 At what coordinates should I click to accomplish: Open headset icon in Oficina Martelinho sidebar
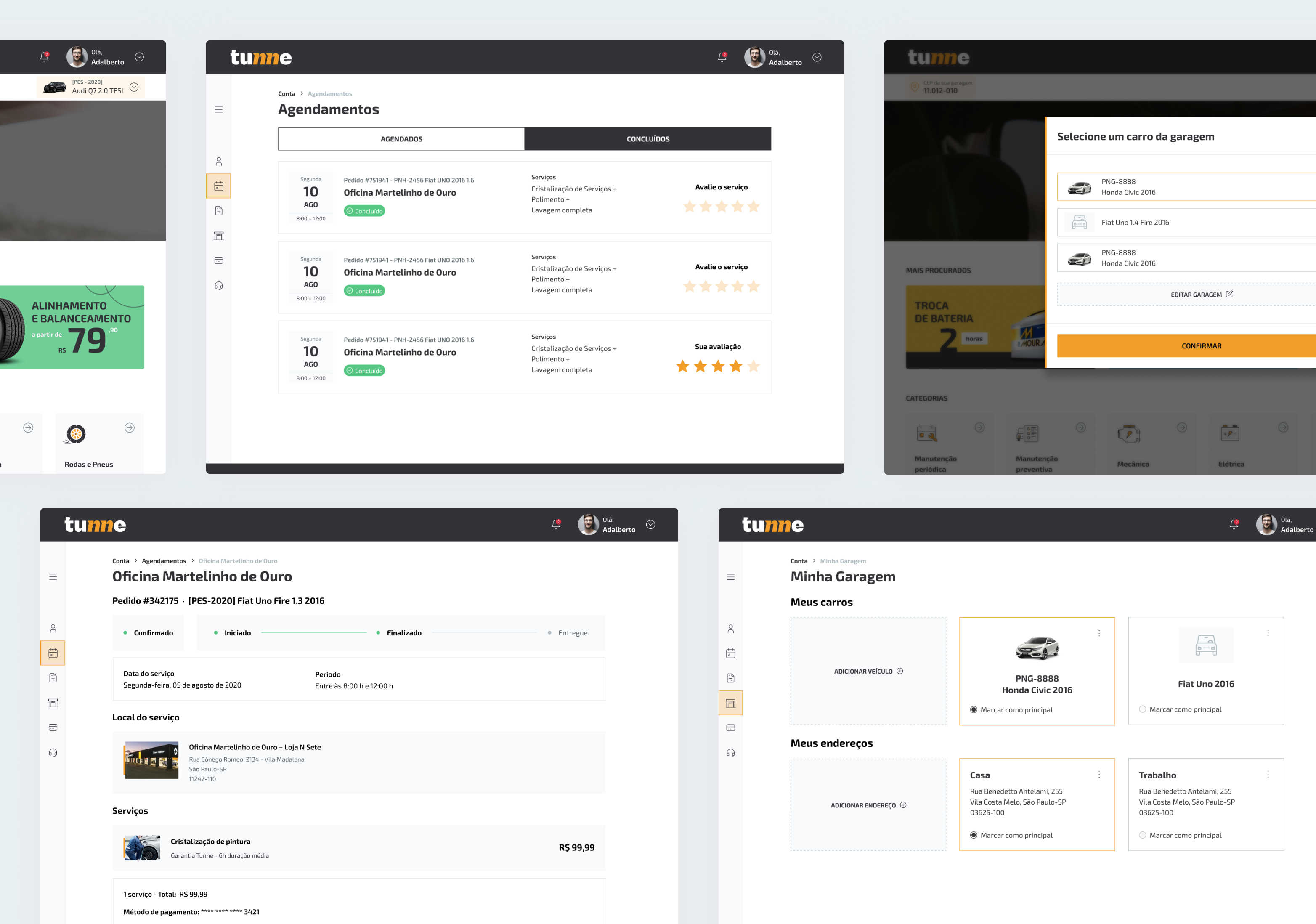(53, 753)
